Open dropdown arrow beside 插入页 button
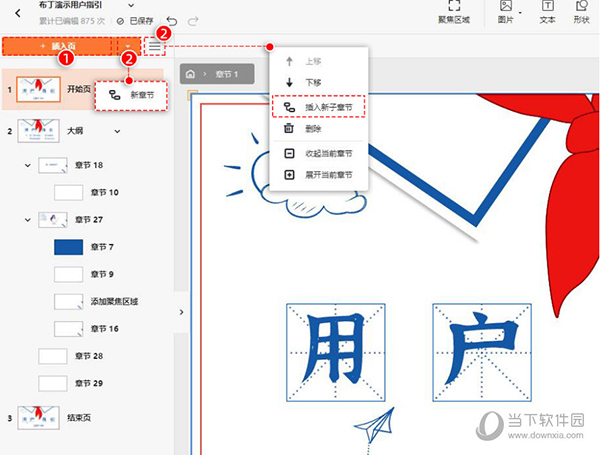The image size is (600, 455). pyautogui.click(x=127, y=46)
